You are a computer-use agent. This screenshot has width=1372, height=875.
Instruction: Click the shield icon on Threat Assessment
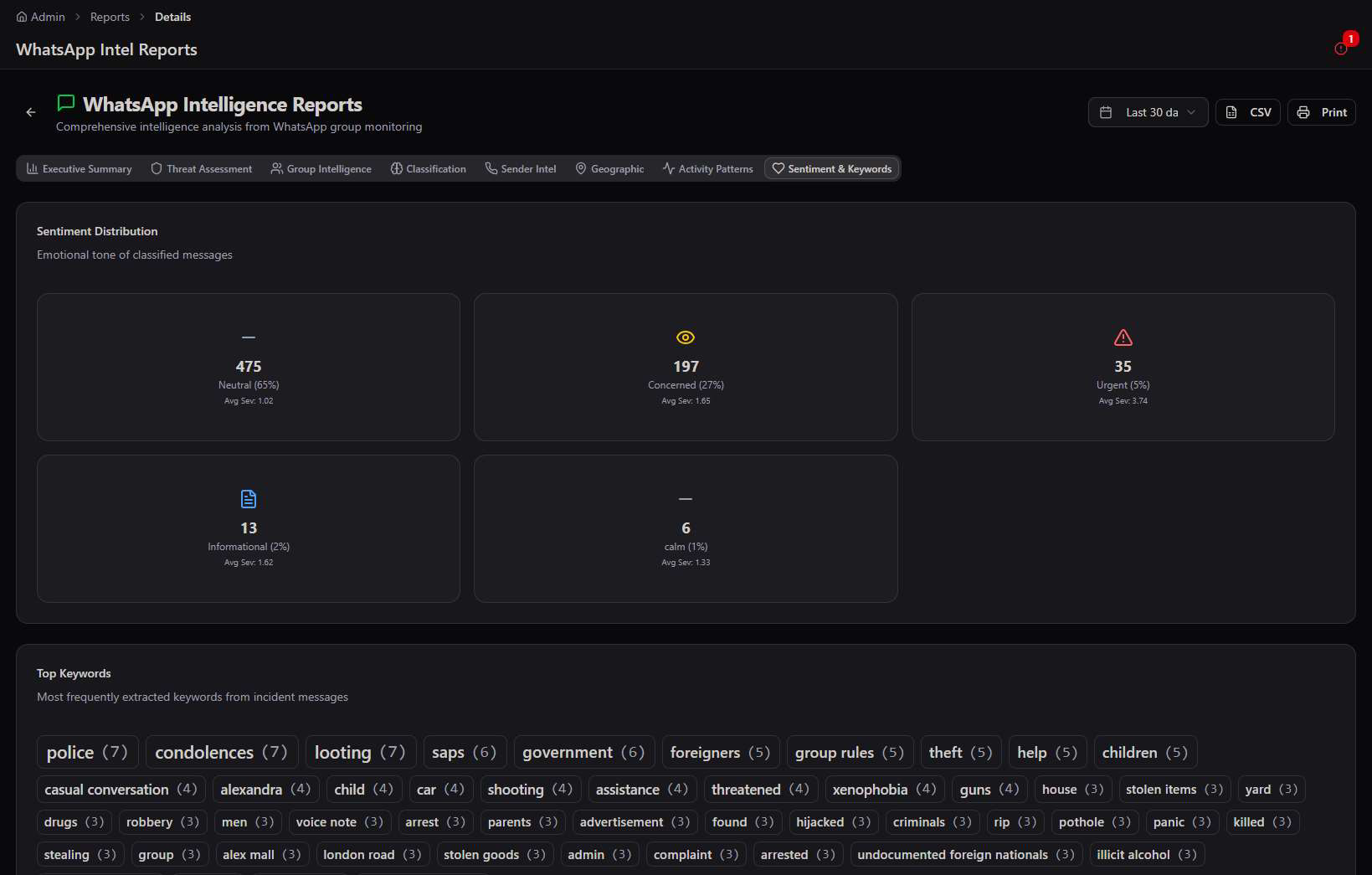coord(157,168)
